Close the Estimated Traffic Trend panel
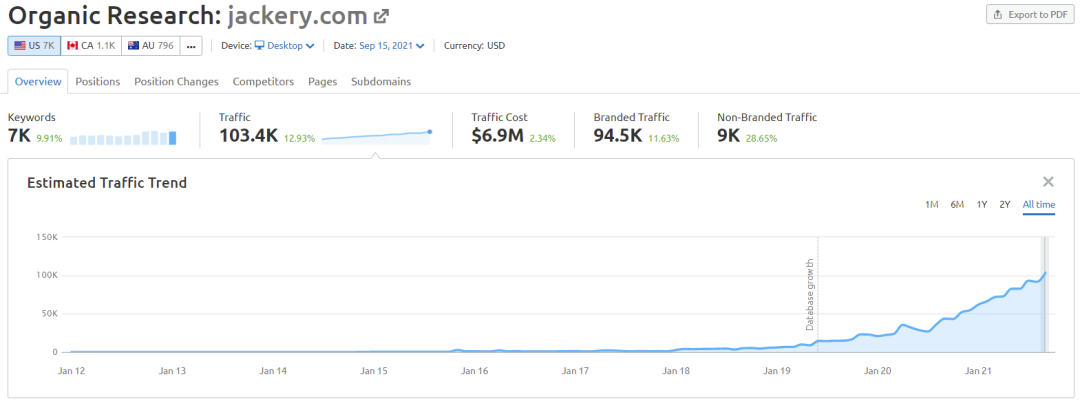1080x401 pixels. 1048,182
